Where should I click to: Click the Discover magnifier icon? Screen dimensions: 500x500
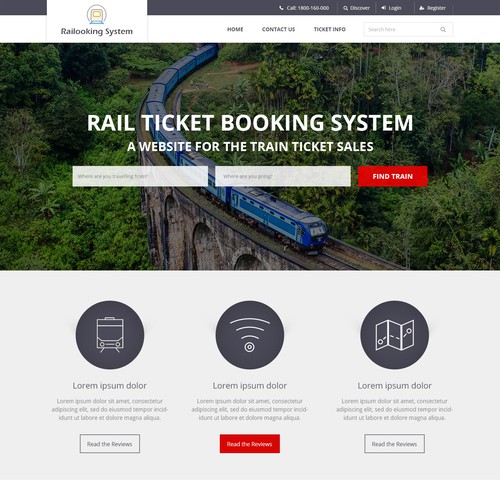click(x=346, y=8)
